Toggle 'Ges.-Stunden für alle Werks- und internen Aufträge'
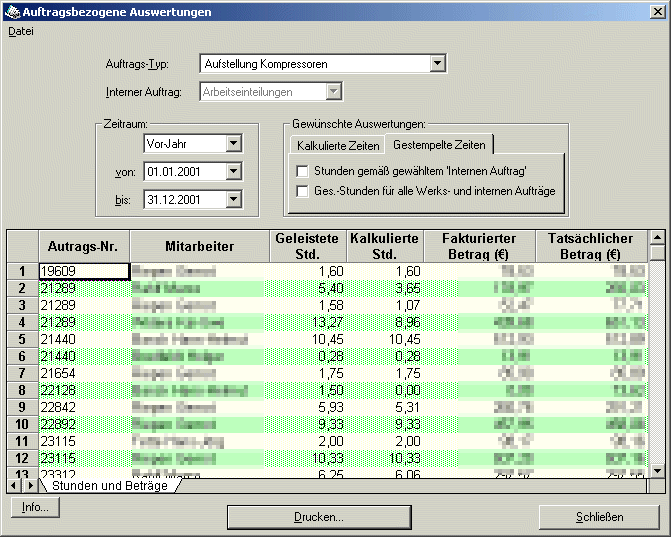This screenshot has height=537, width=671. [x=303, y=191]
